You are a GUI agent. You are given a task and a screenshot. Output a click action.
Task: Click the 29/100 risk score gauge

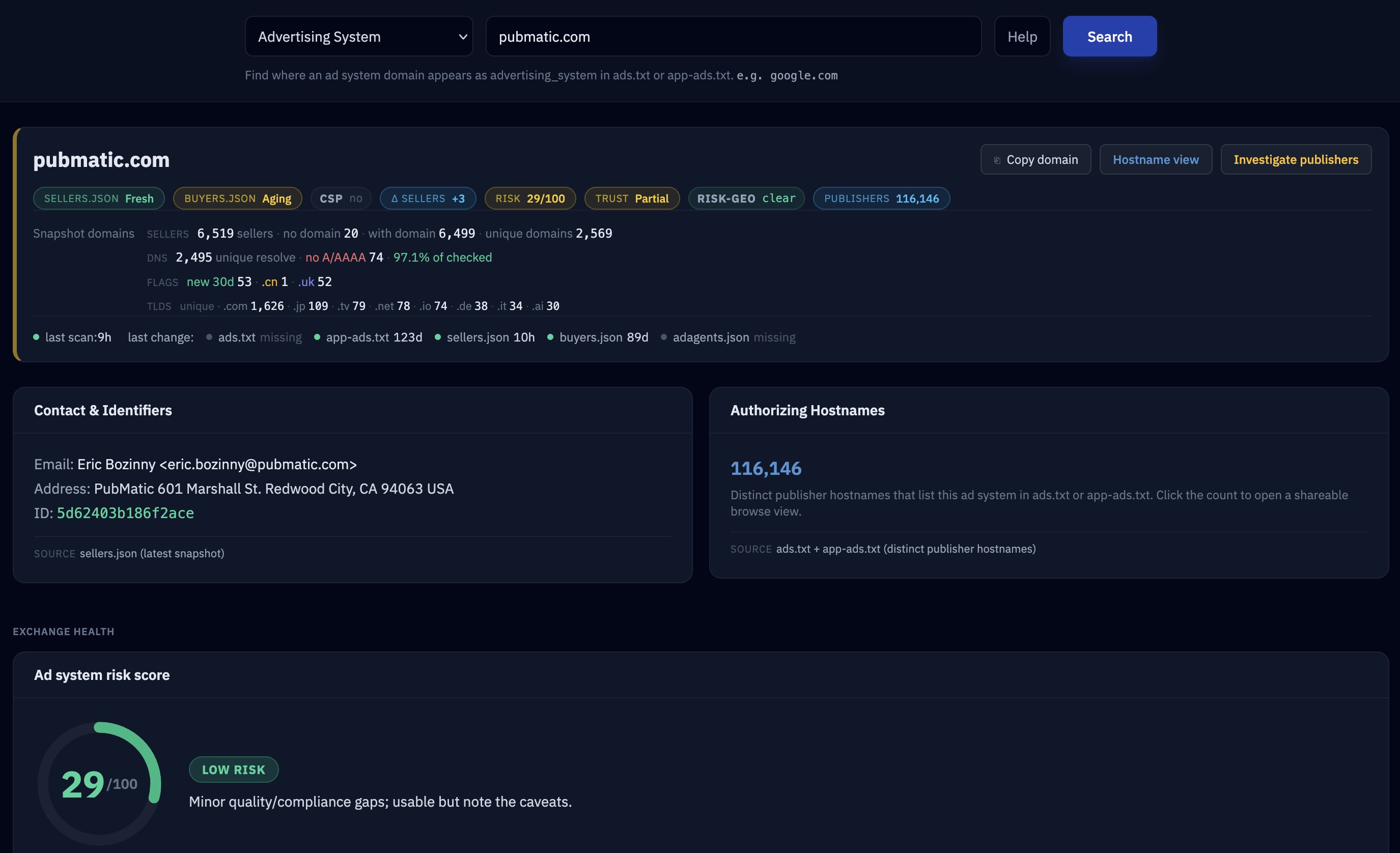99,784
